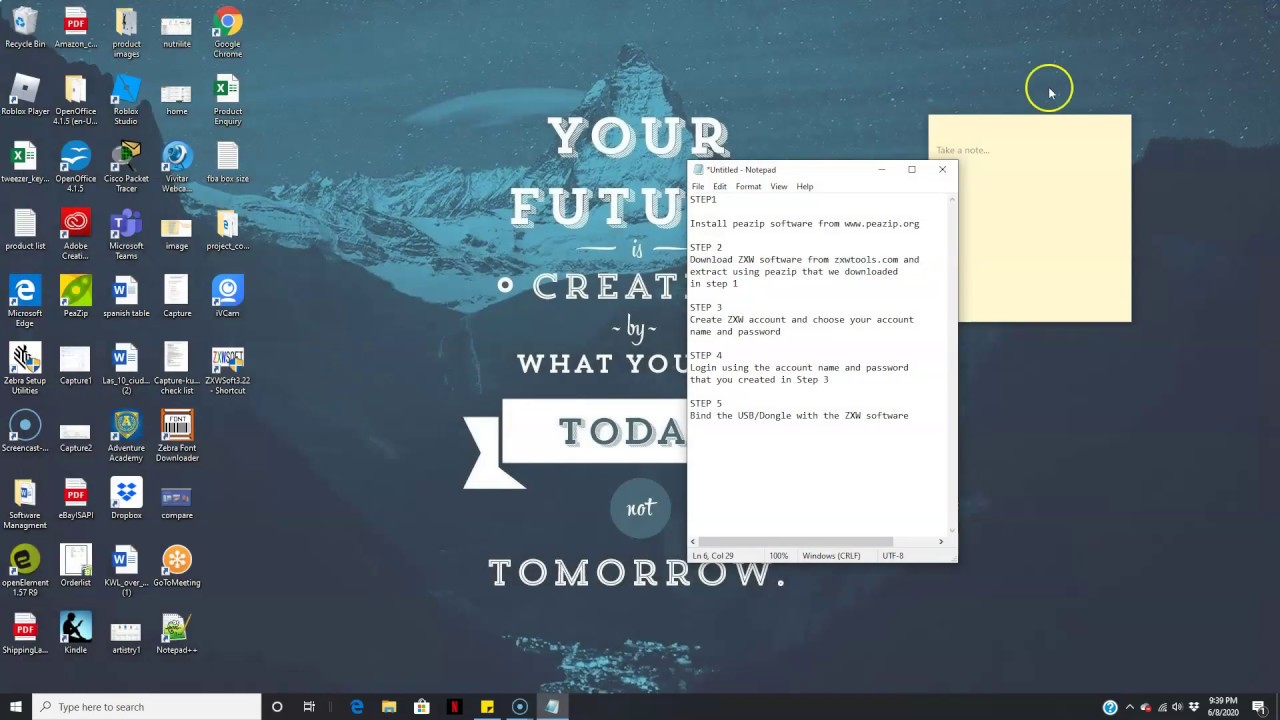Select the iVCam desktop icon

[227, 296]
